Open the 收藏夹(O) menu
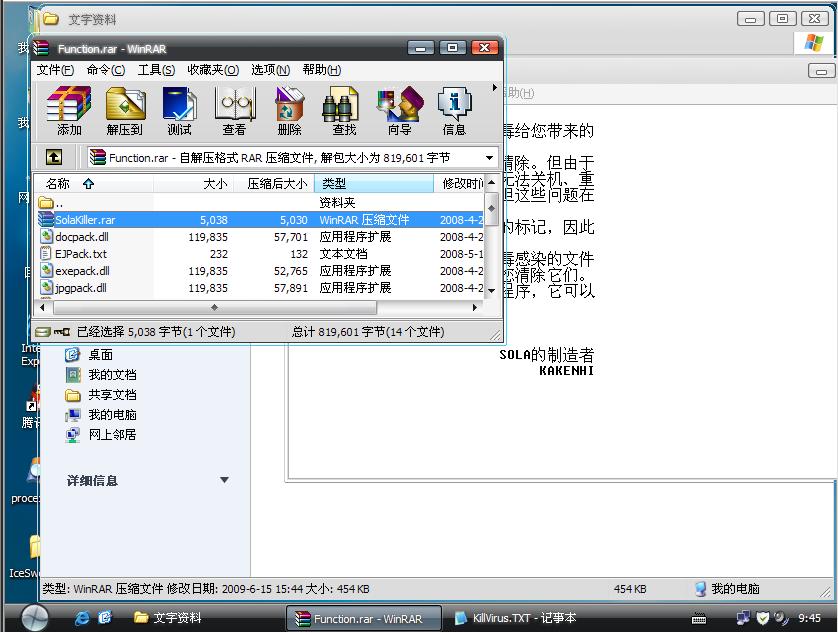The image size is (838, 632). tap(213, 70)
